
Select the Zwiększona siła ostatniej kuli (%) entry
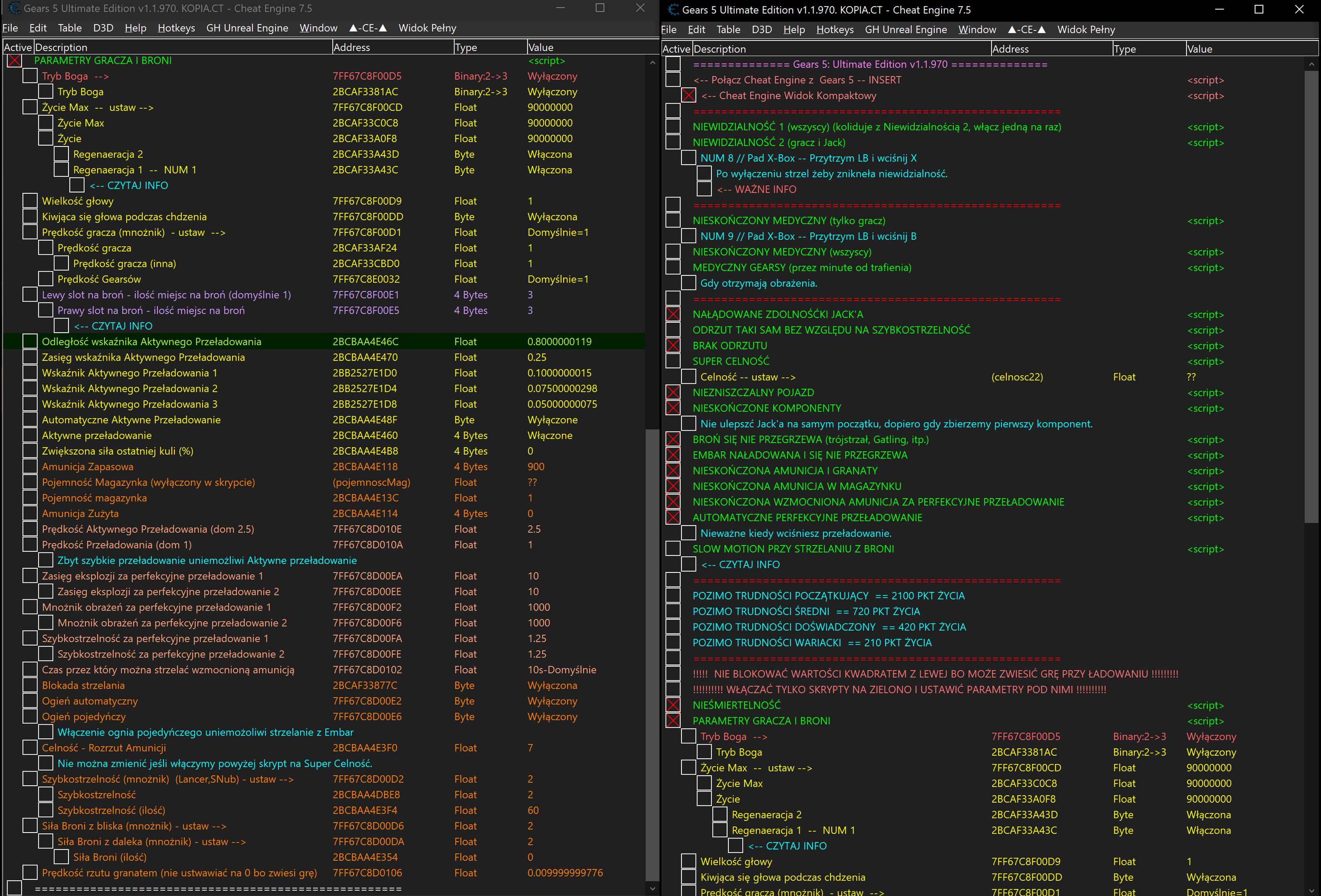click(x=324, y=451)
